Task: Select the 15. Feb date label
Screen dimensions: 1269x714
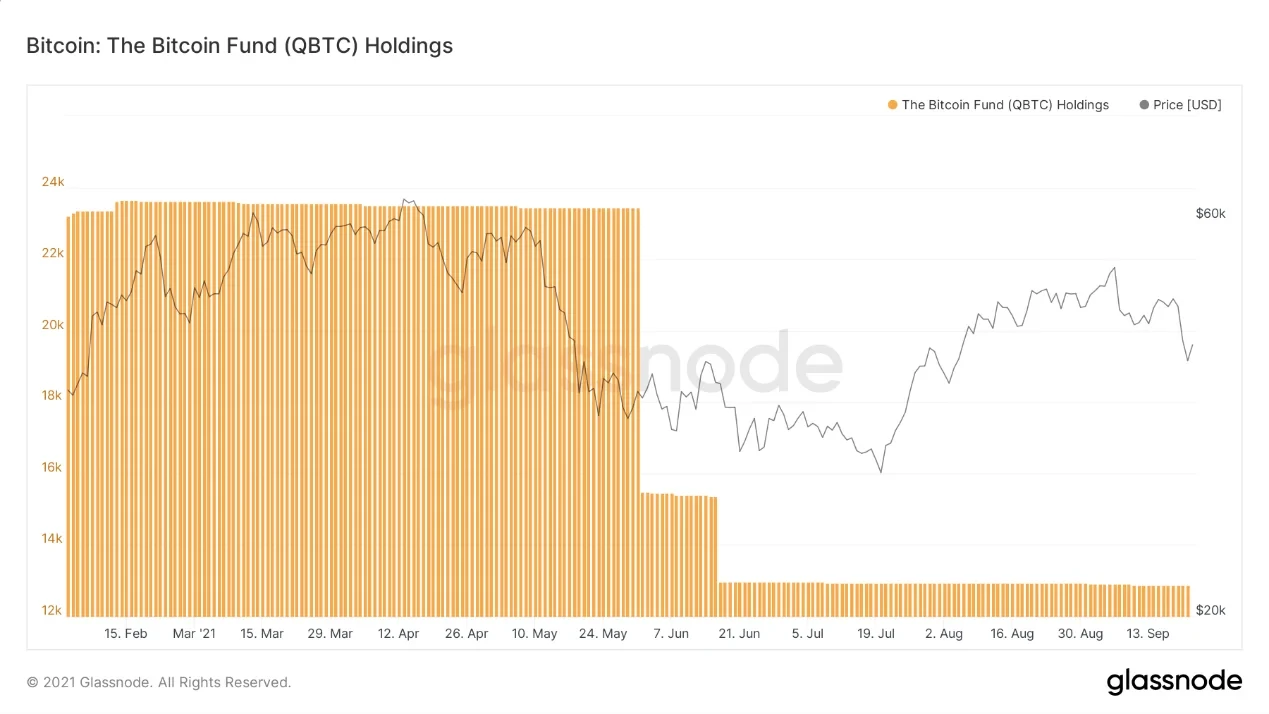Action: (125, 634)
